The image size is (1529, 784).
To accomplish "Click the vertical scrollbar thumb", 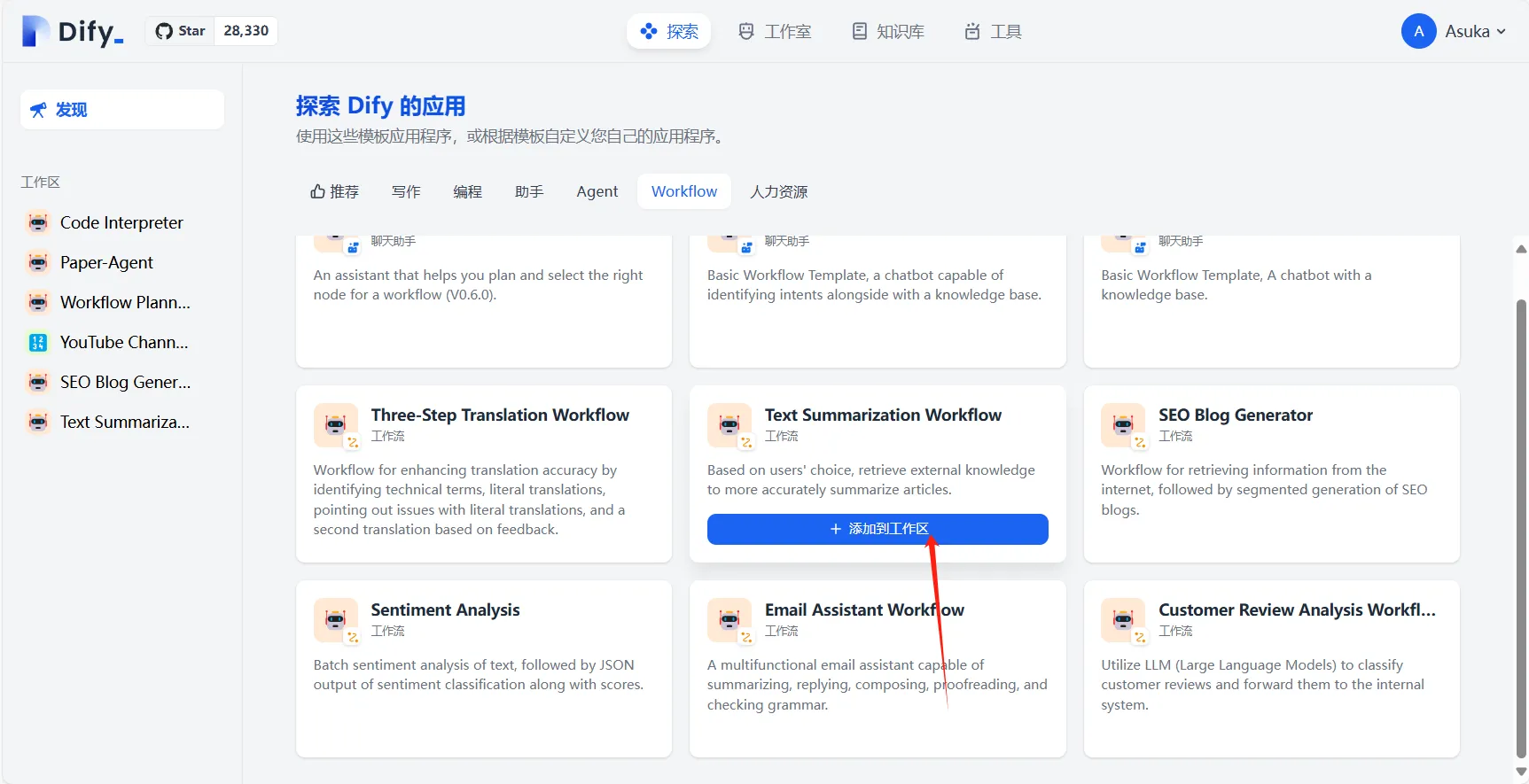I will (x=1521, y=529).
